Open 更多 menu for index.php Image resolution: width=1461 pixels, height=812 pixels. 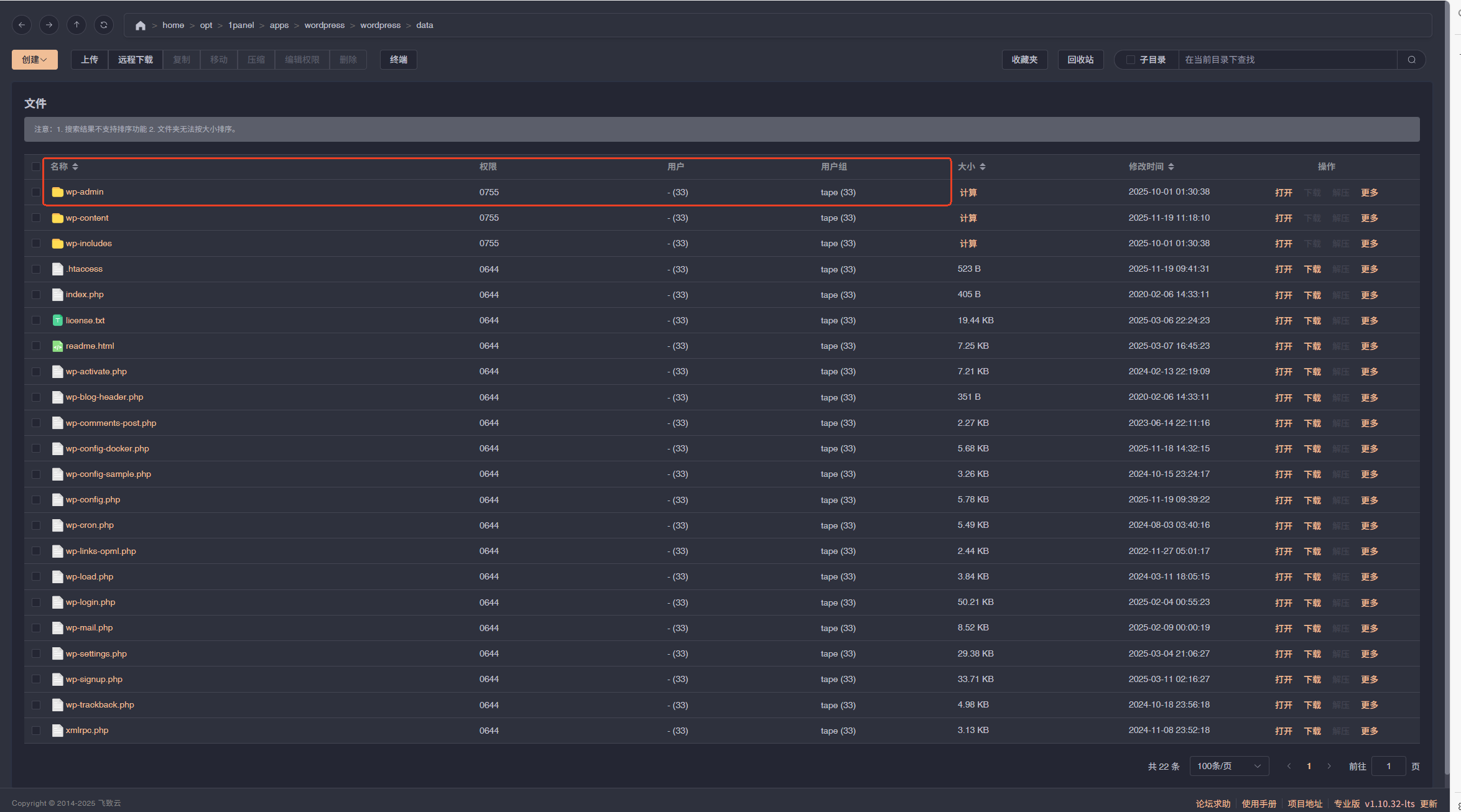coord(1369,295)
